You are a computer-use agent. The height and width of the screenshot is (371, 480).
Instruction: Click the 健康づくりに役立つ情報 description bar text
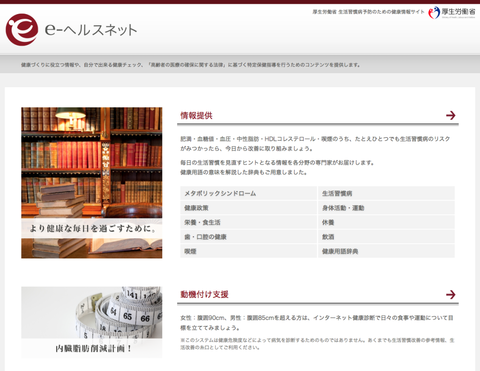pyautogui.click(x=190, y=65)
